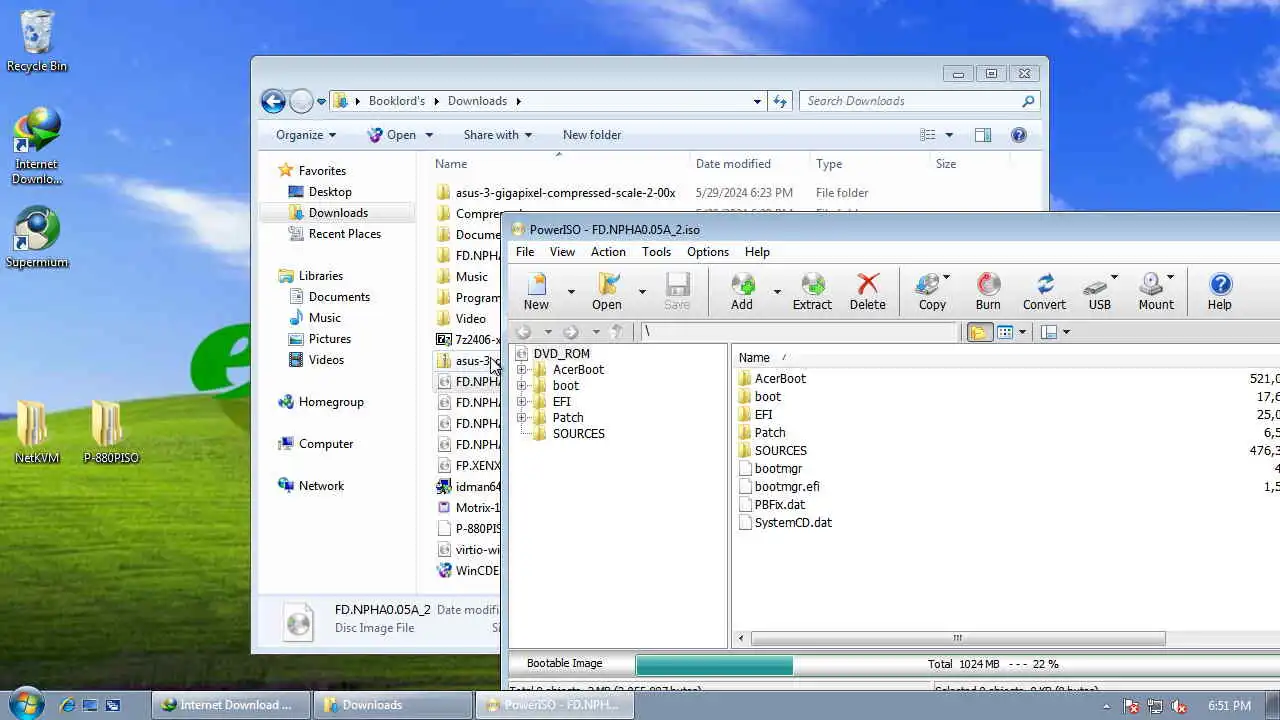The image size is (1280, 720).
Task: Open the Organize dropdown in Explorer
Action: (x=306, y=135)
